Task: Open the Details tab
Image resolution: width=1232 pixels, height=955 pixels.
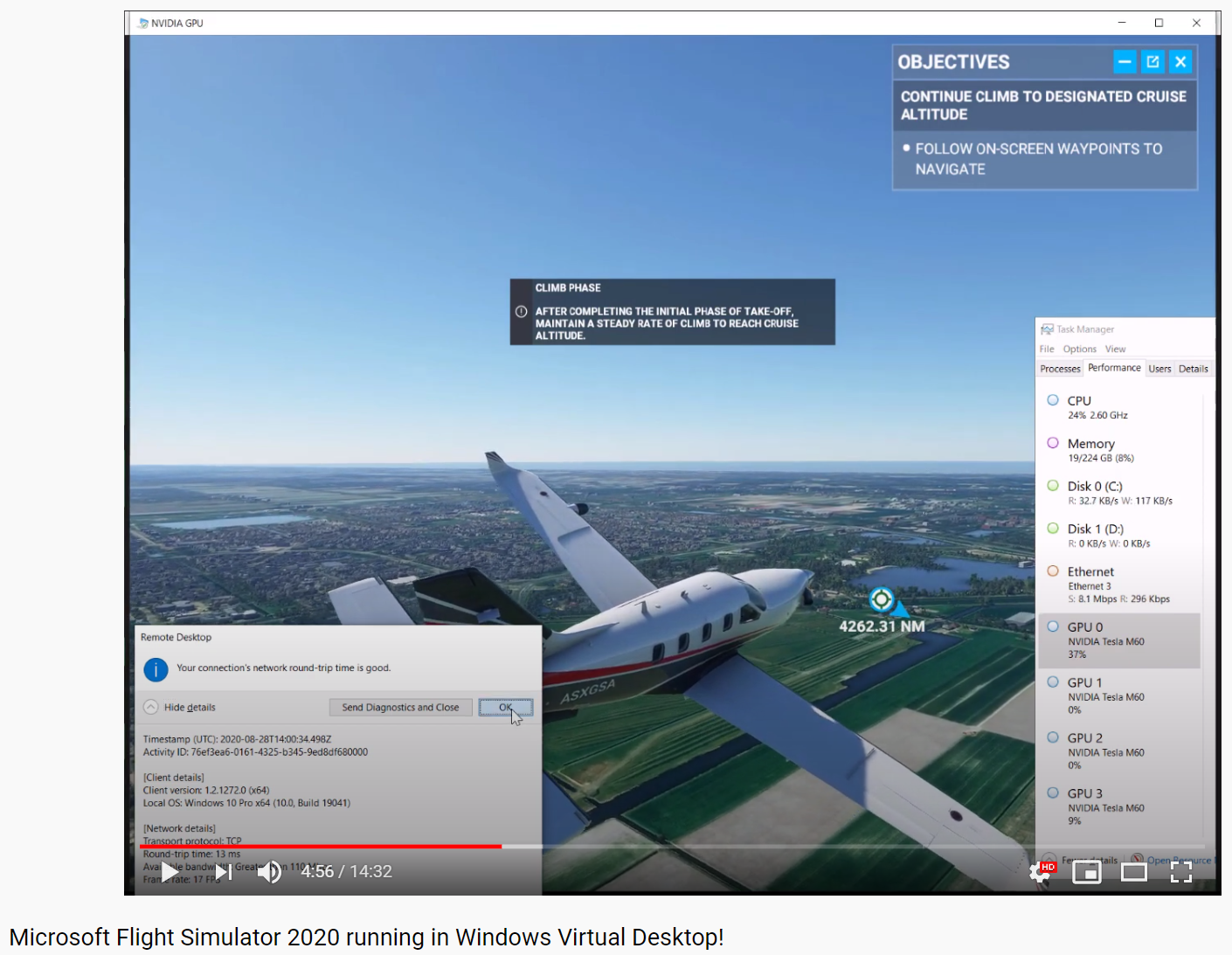Action: (x=1193, y=369)
